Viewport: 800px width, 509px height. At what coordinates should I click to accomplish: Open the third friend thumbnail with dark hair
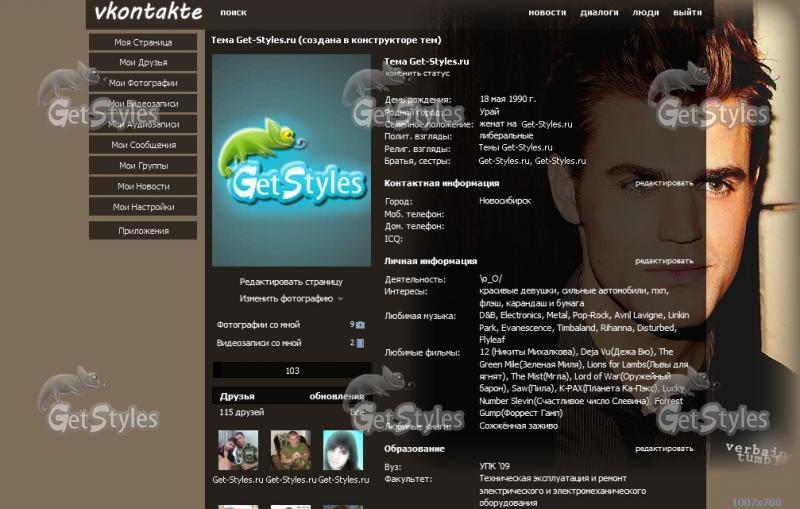343,450
